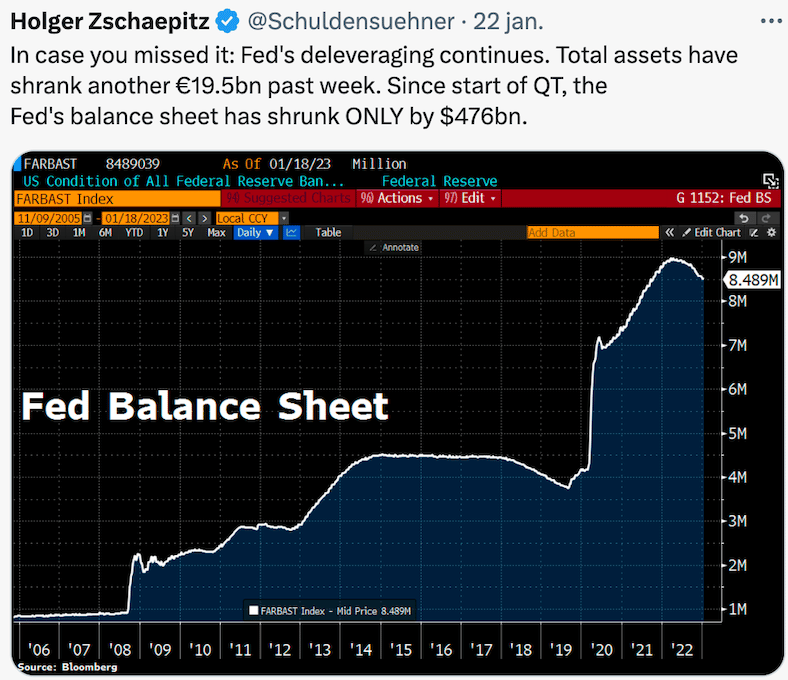Click the Annotate pencil tool
The height and width of the screenshot is (680, 788).
(395, 247)
